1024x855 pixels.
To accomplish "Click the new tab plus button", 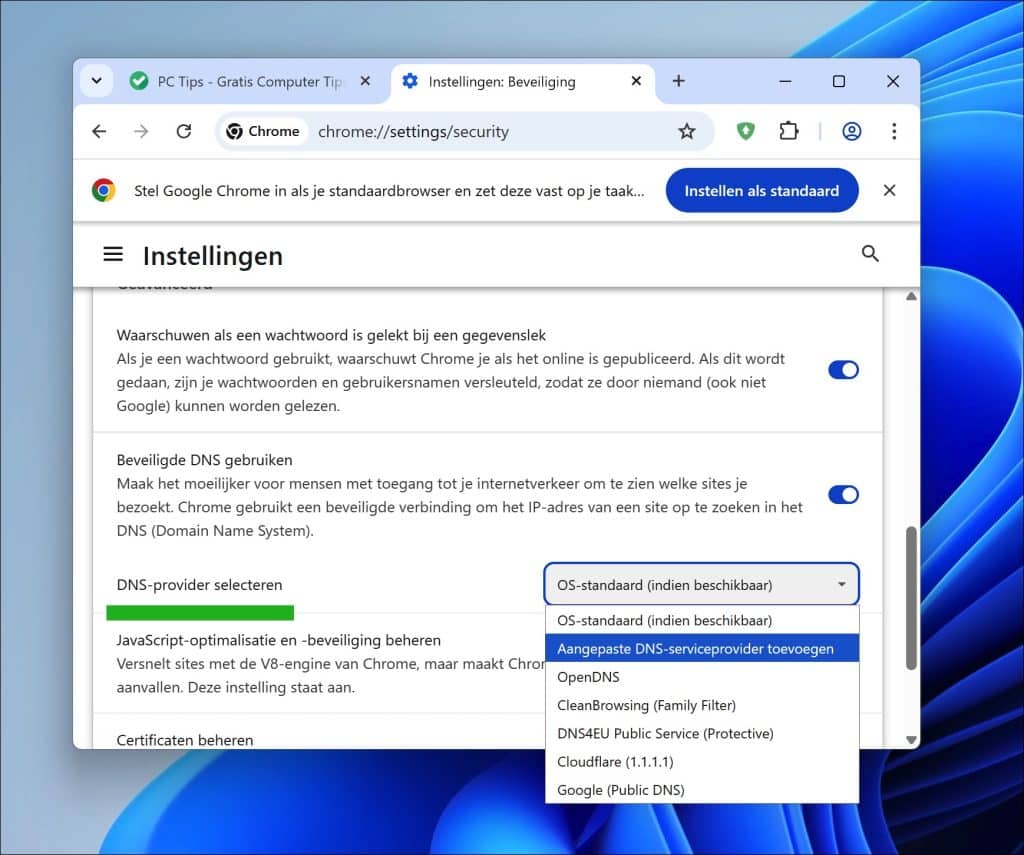I will click(x=679, y=81).
